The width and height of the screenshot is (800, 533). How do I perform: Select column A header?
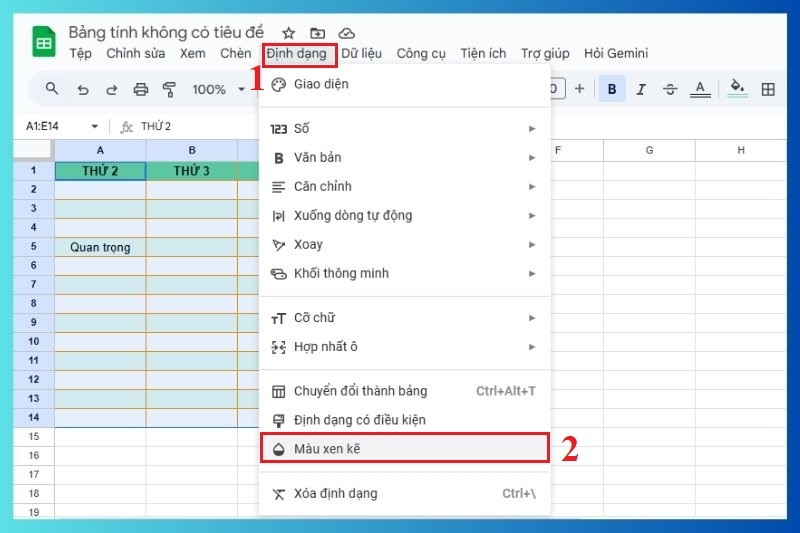click(x=100, y=150)
